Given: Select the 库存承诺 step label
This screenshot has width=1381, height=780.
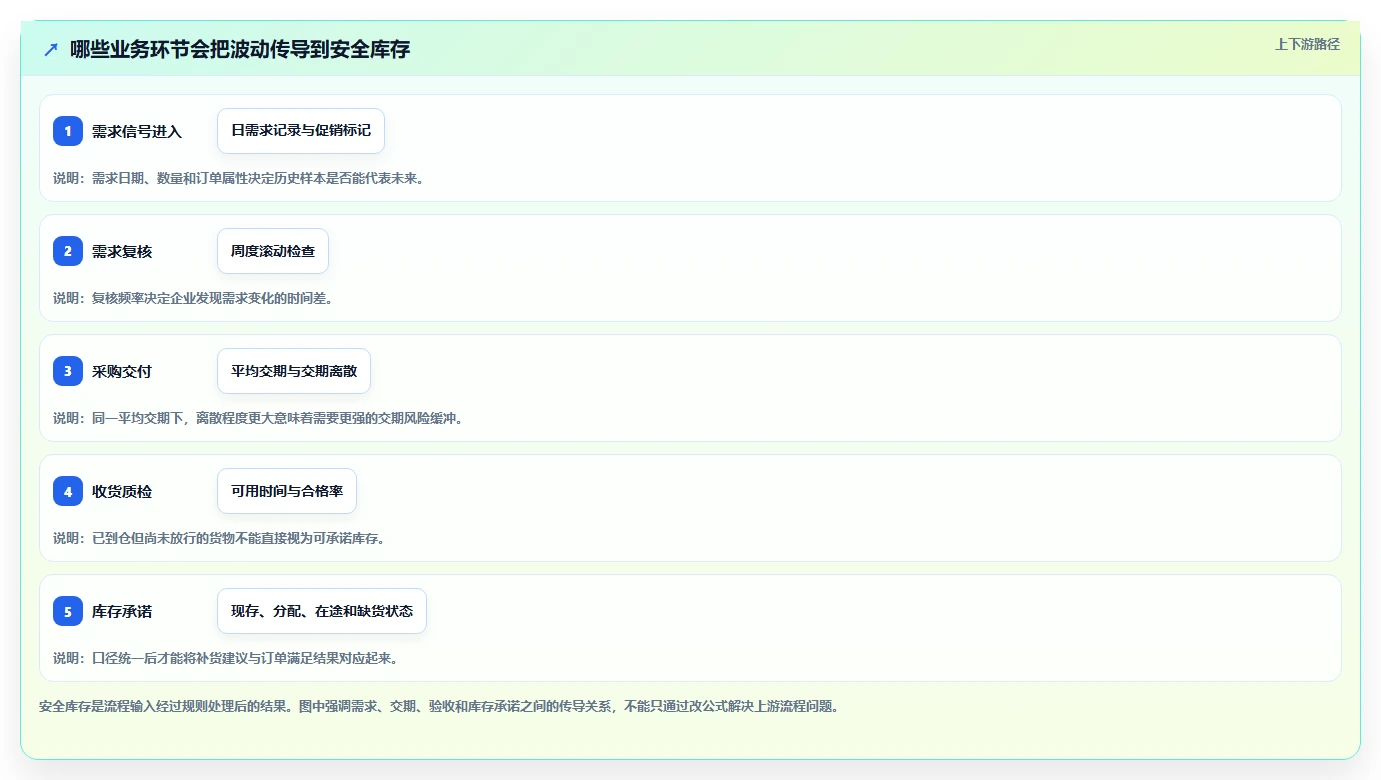Looking at the screenshot, I should coord(122,611).
